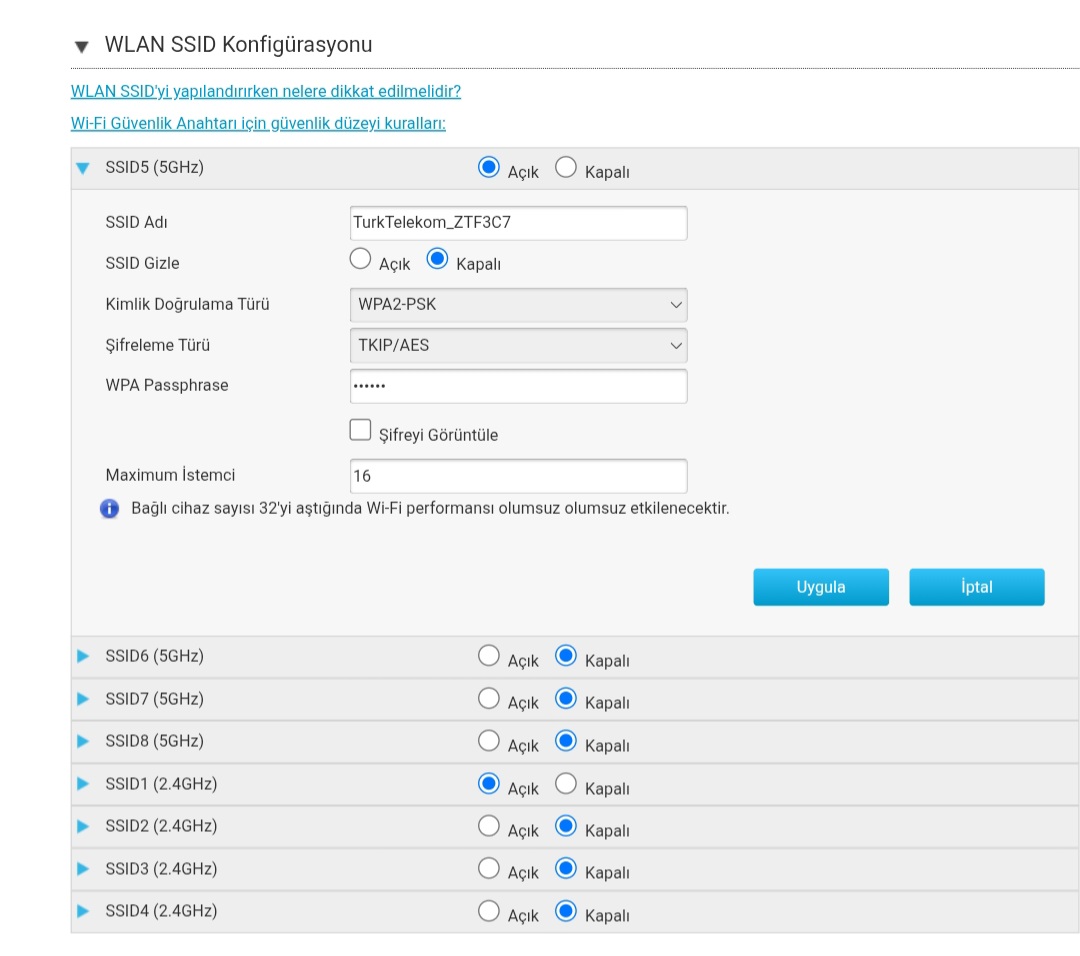Expand the SSID1 (2.4GHz) row

[83, 784]
